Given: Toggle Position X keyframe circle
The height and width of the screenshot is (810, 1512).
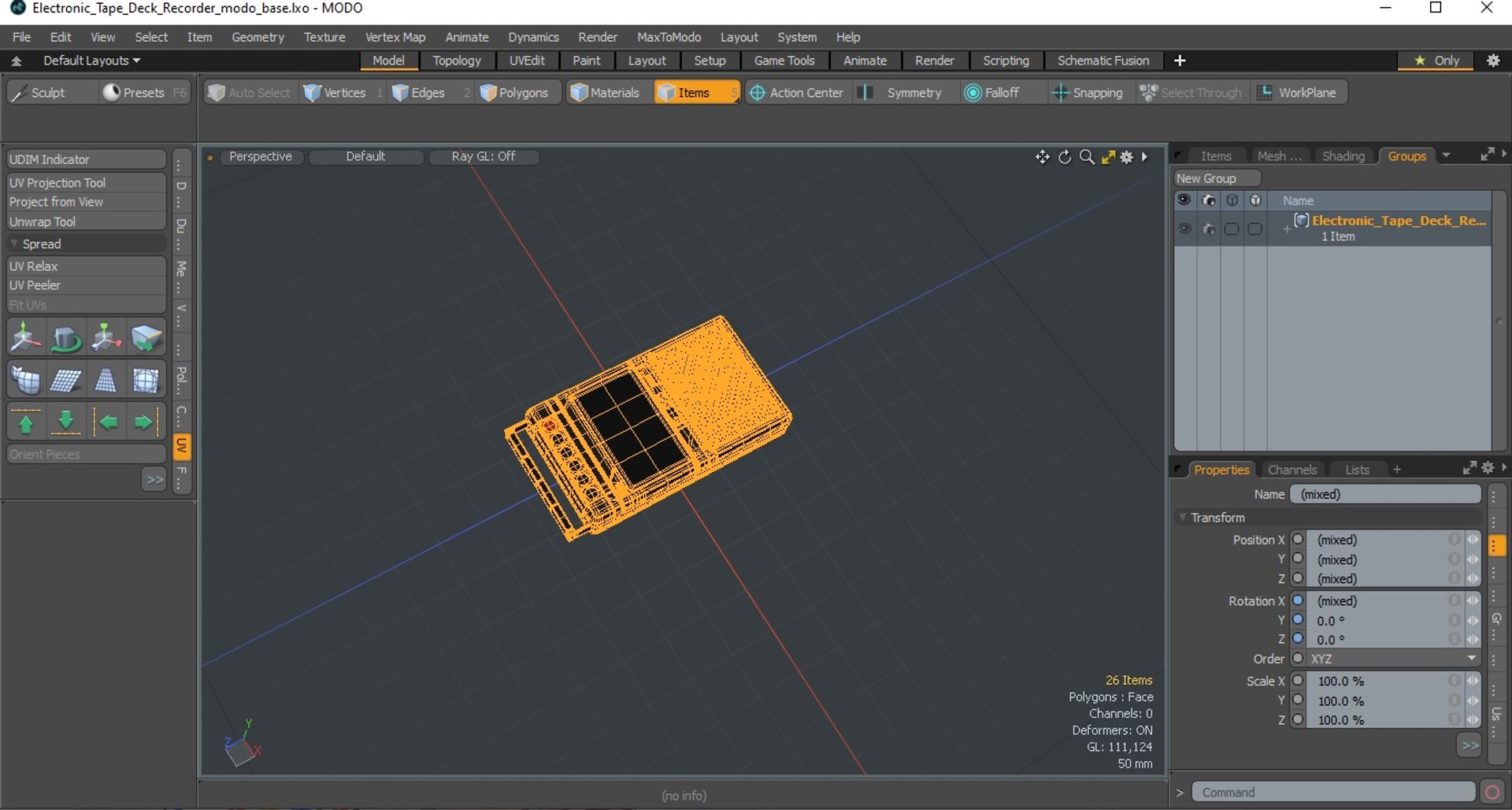Looking at the screenshot, I should tap(1299, 539).
